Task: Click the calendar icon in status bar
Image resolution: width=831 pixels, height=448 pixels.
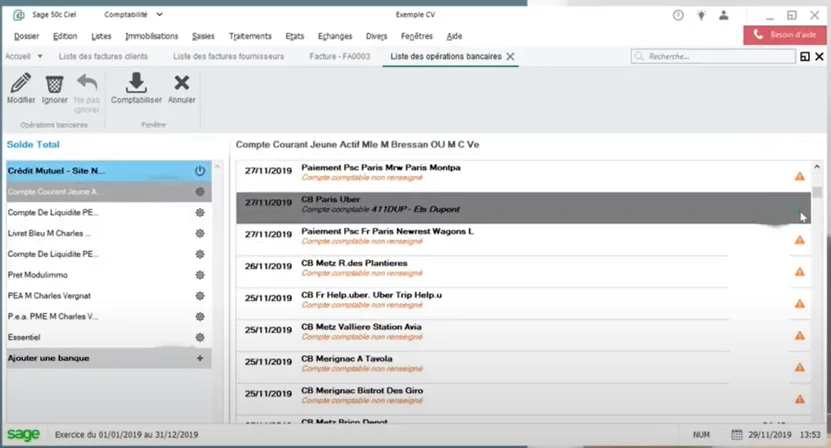Action: coord(737,435)
